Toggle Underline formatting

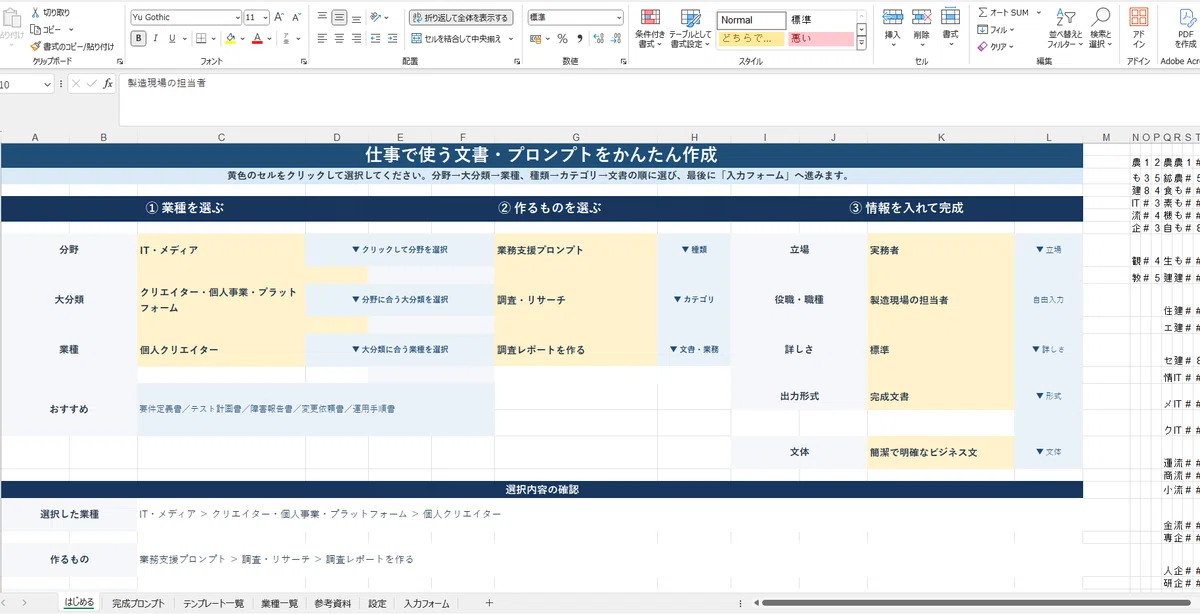click(171, 38)
